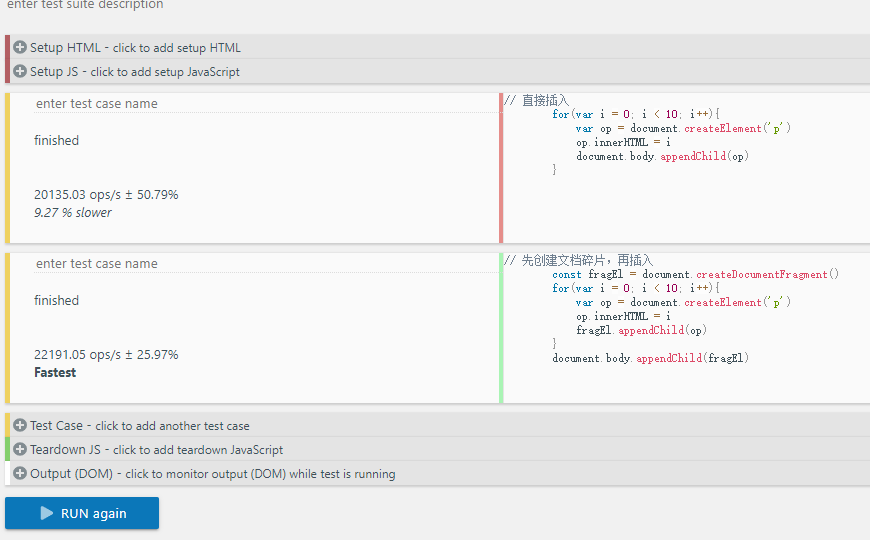Select text 20135.03 ops/s ± 50.79%
The height and width of the screenshot is (540, 870).
pyautogui.click(x=106, y=195)
